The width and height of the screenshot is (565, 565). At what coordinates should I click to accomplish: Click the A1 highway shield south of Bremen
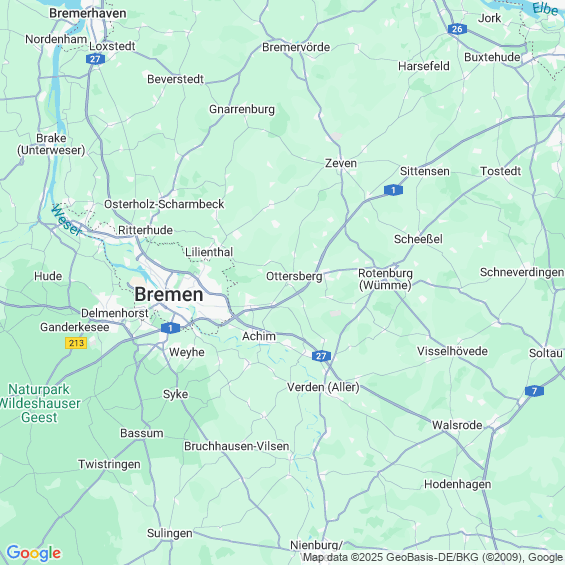point(170,328)
